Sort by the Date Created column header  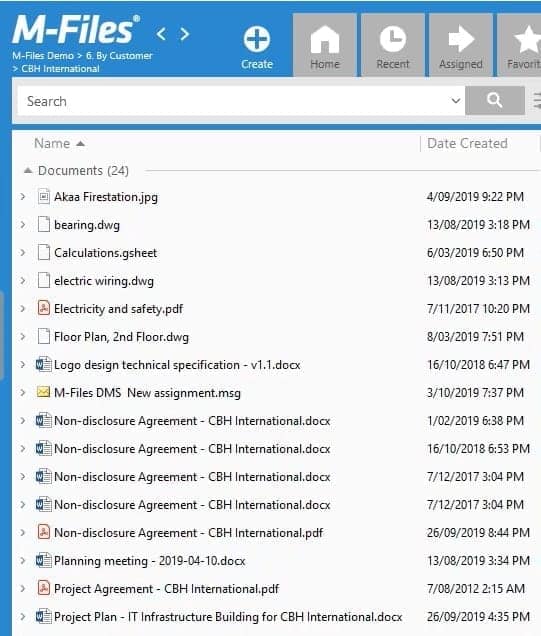click(467, 144)
